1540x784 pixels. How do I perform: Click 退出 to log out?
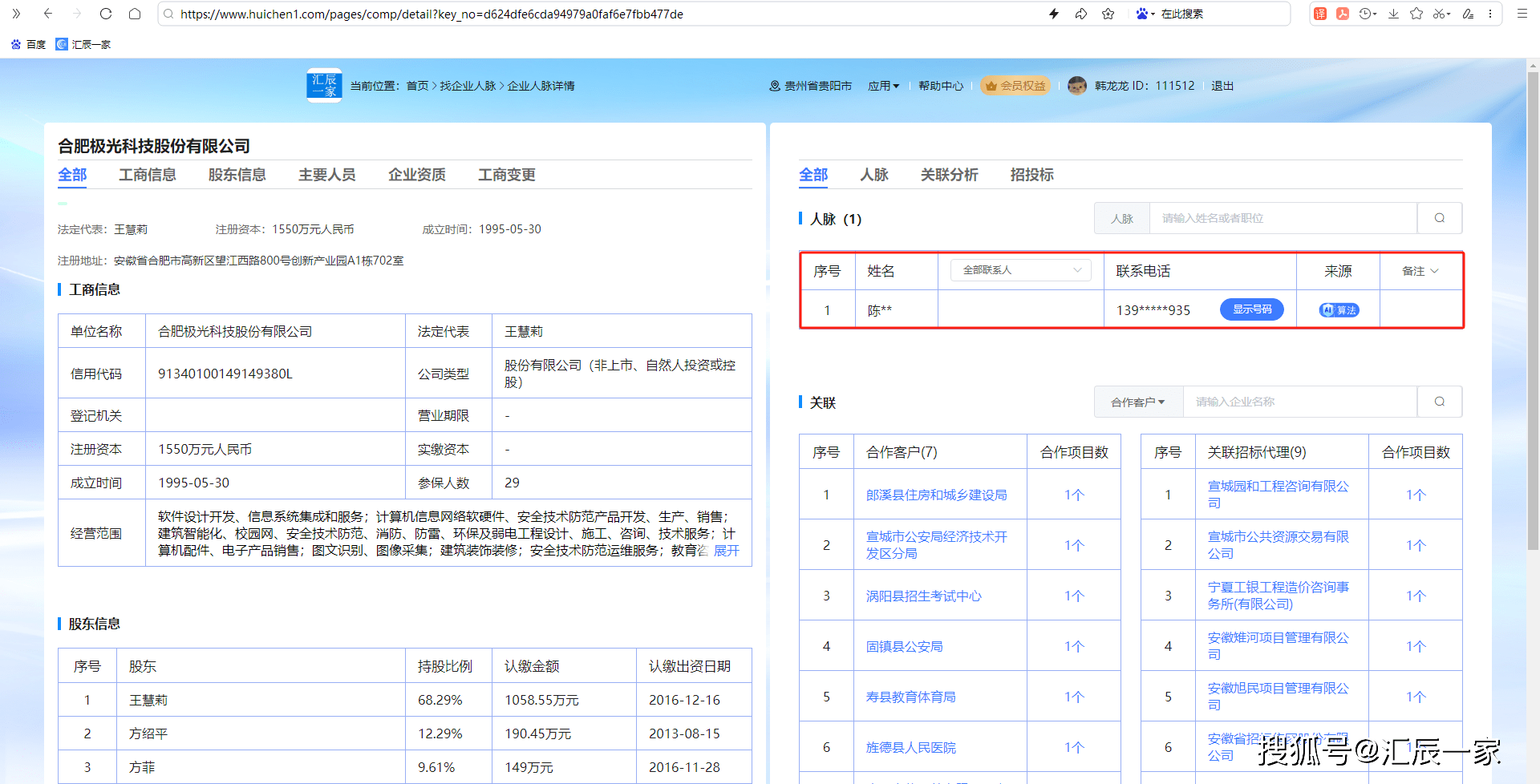(x=1222, y=86)
